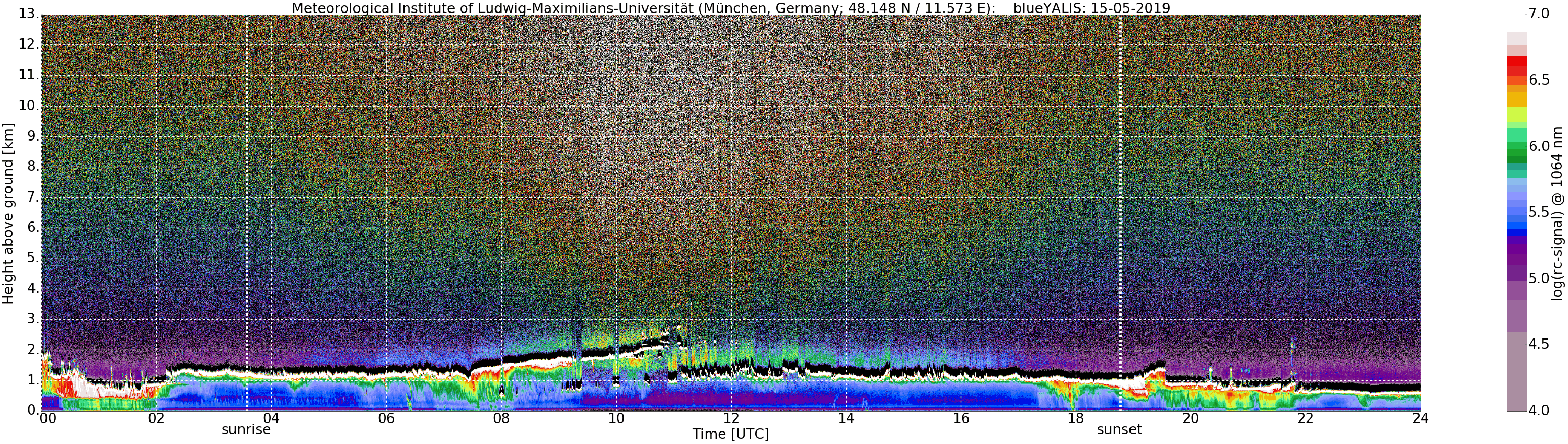Click the '4.5' colorbar tick label

click(x=1540, y=344)
